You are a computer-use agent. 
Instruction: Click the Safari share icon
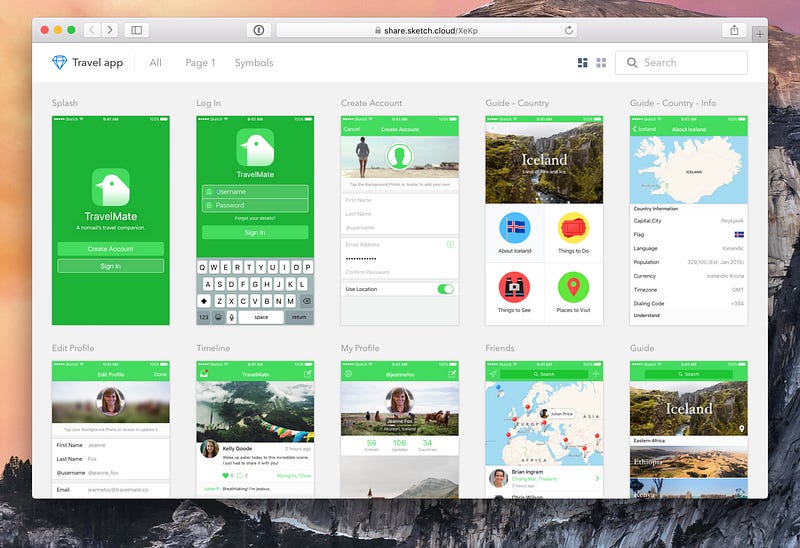coord(734,30)
